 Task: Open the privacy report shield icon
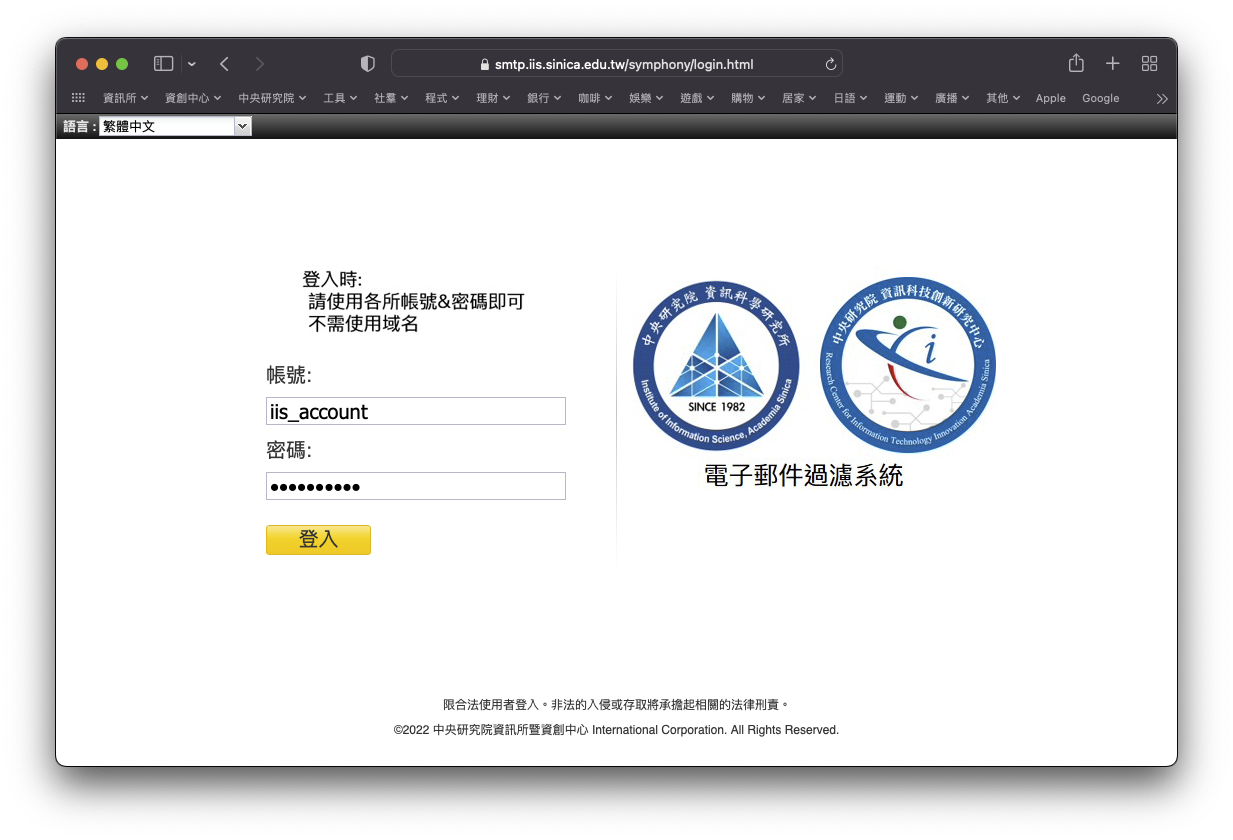(x=367, y=64)
